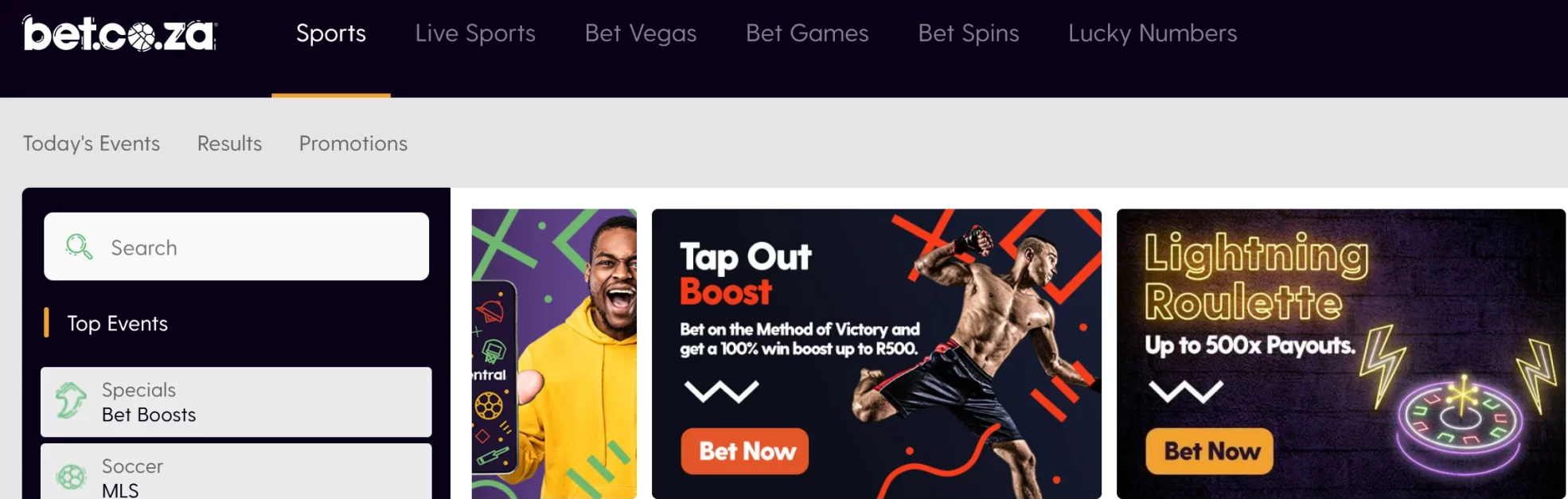Click the Specials Bet Boosts icon
Viewport: 1568px width, 499px height.
click(71, 400)
